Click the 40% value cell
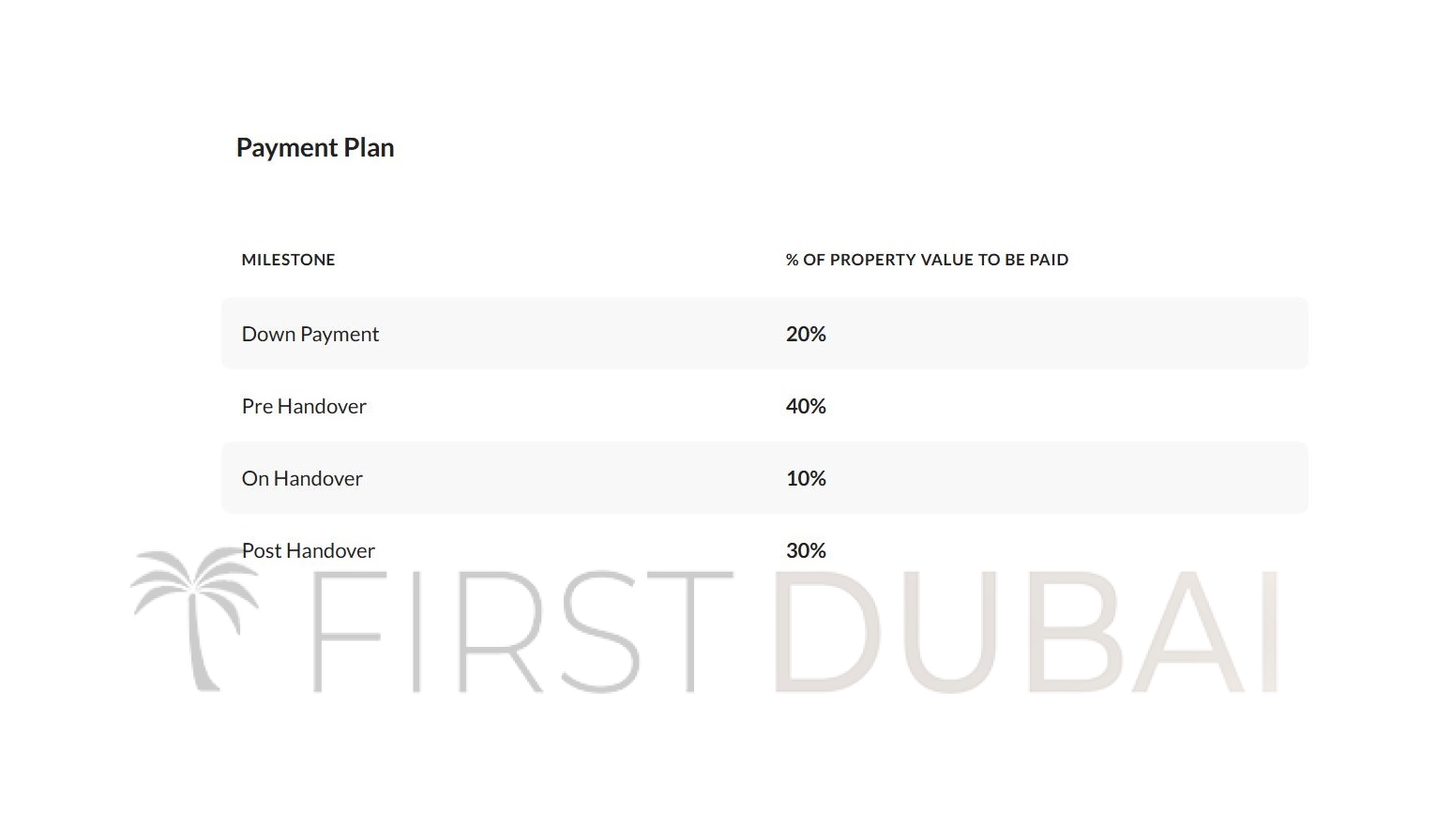 [806, 406]
